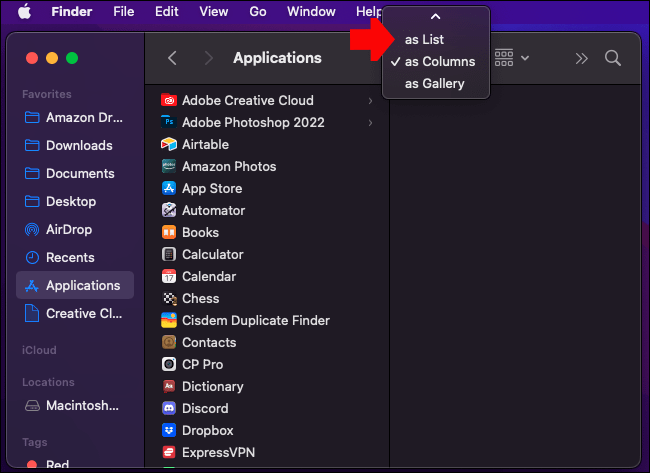
Task: Open the Window menu in menu bar
Action: click(311, 11)
